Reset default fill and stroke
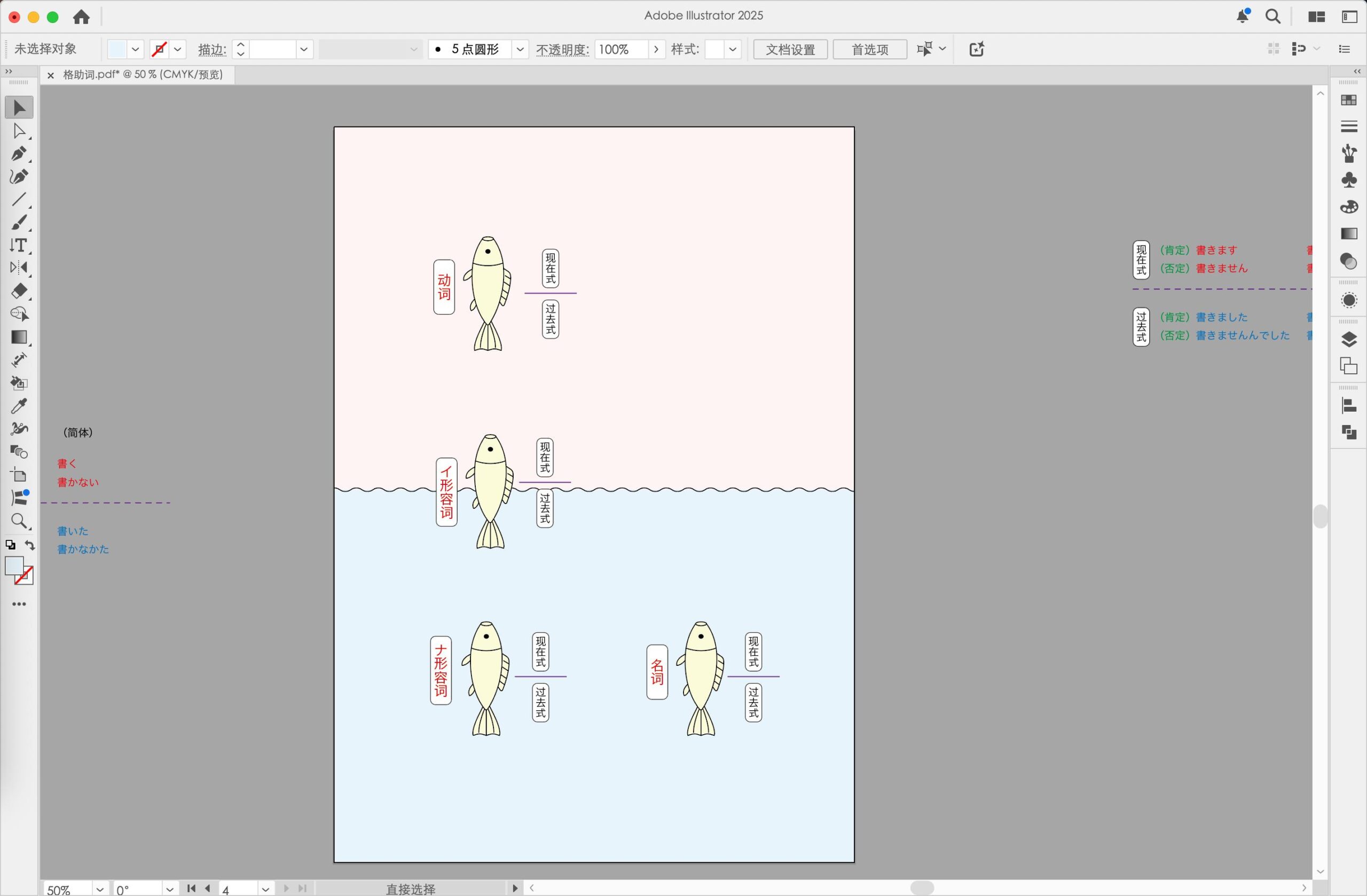1367x896 pixels. coord(10,545)
